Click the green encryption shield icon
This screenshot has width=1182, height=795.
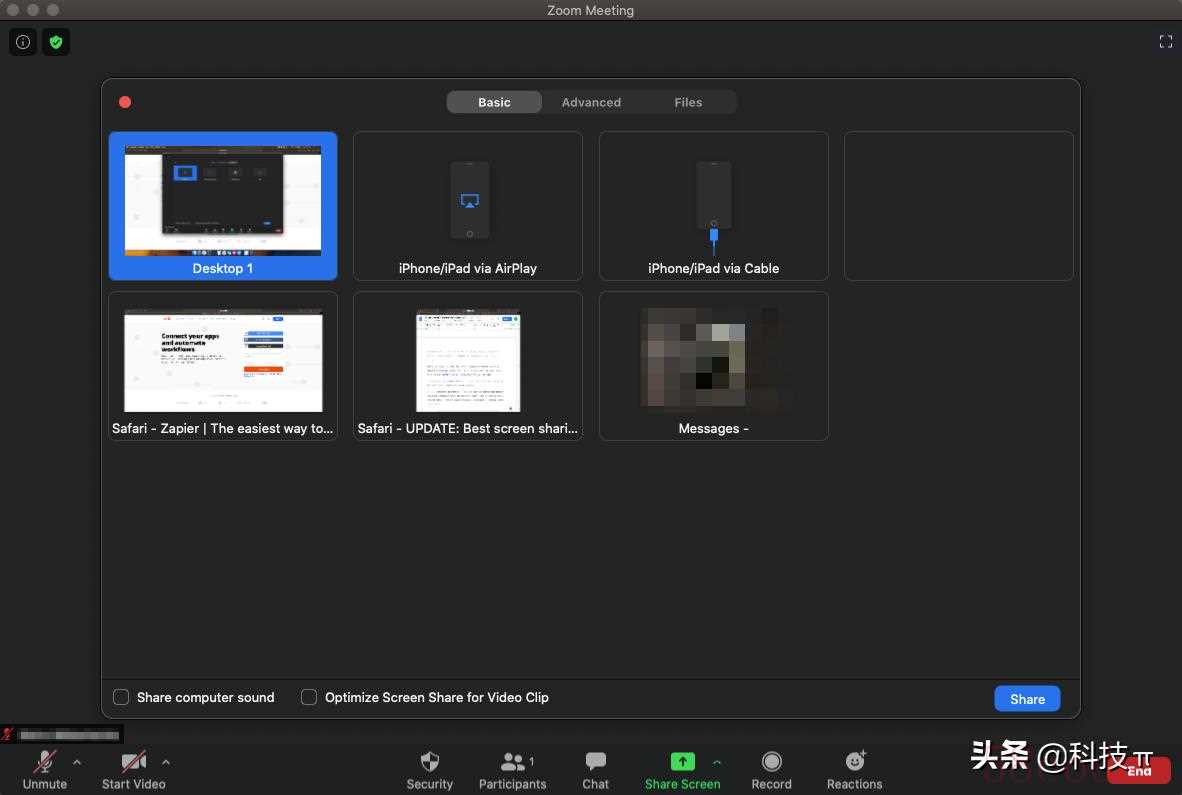pos(56,42)
